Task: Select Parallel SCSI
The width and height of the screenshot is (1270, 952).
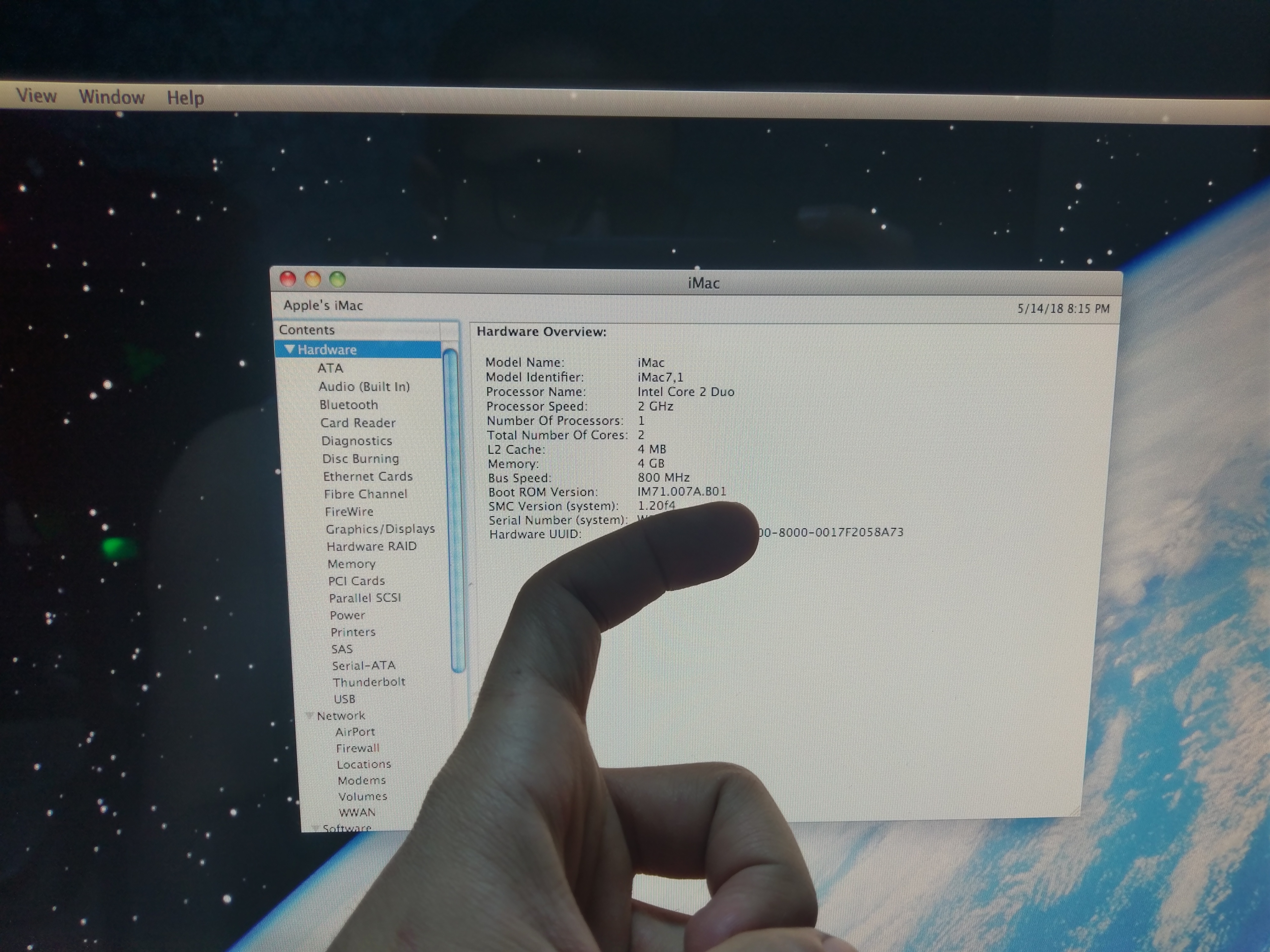Action: click(x=364, y=597)
